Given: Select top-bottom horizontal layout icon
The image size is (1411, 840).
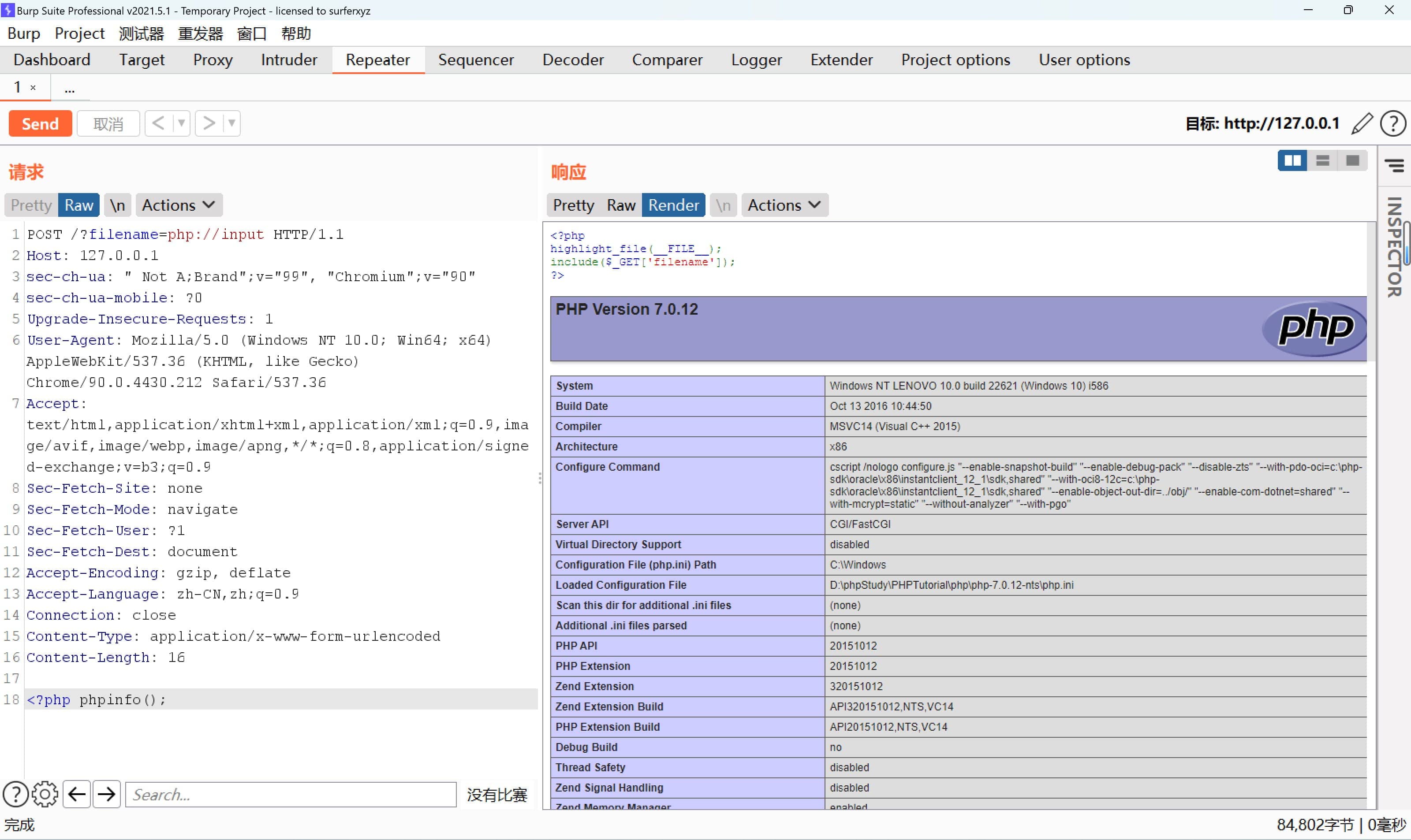Looking at the screenshot, I should click(1323, 161).
